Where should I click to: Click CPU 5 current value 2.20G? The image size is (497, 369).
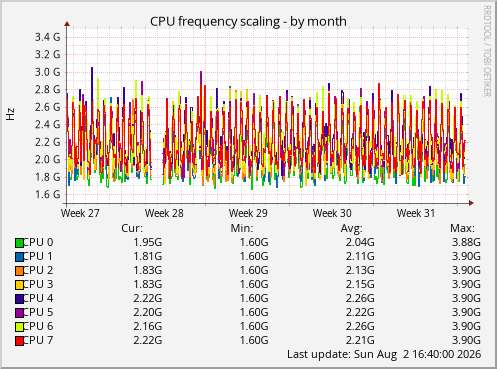148,312
